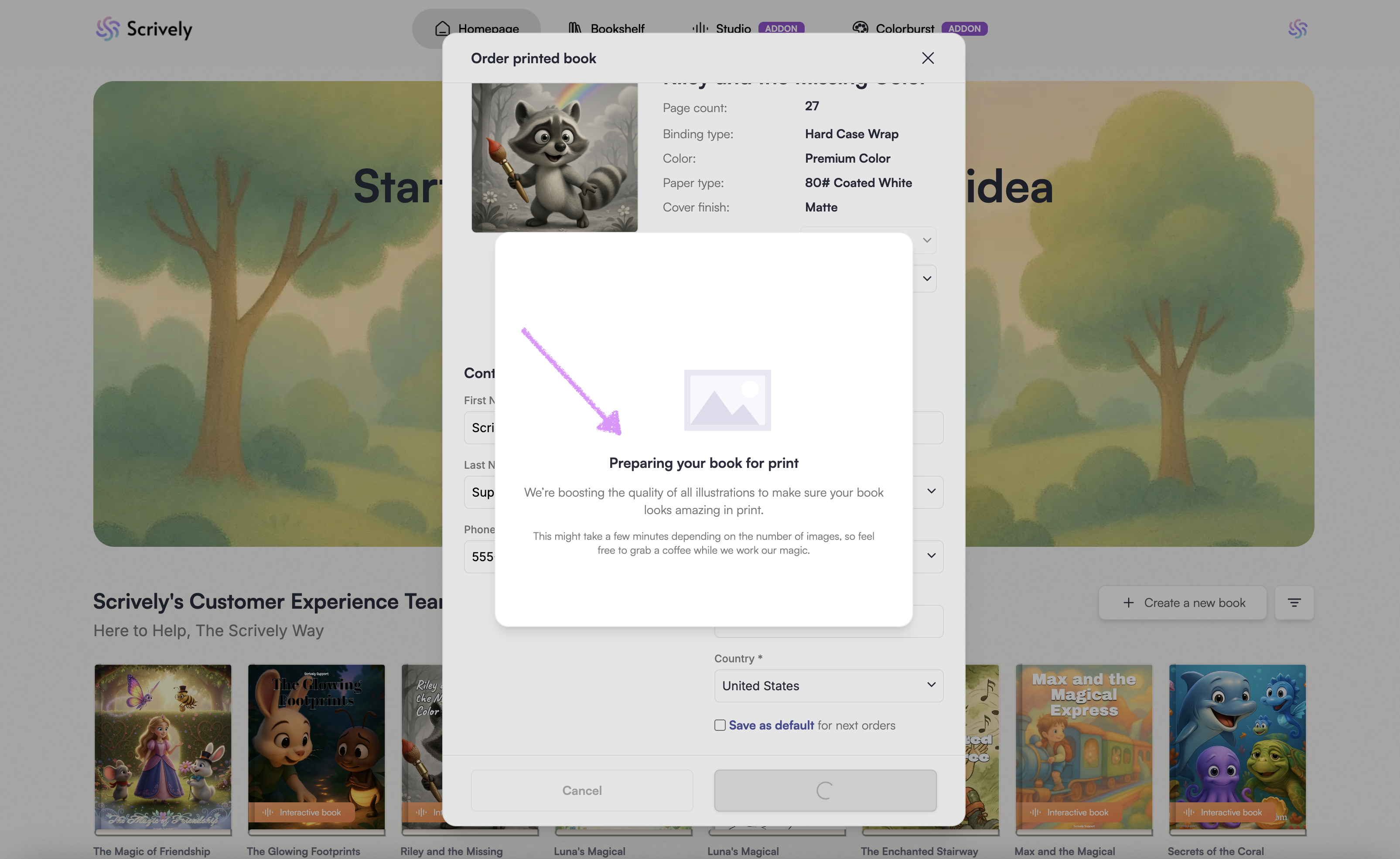Screen dimensions: 1400x859
Task: Open The Magic of Friendship book cover
Action: (163, 747)
